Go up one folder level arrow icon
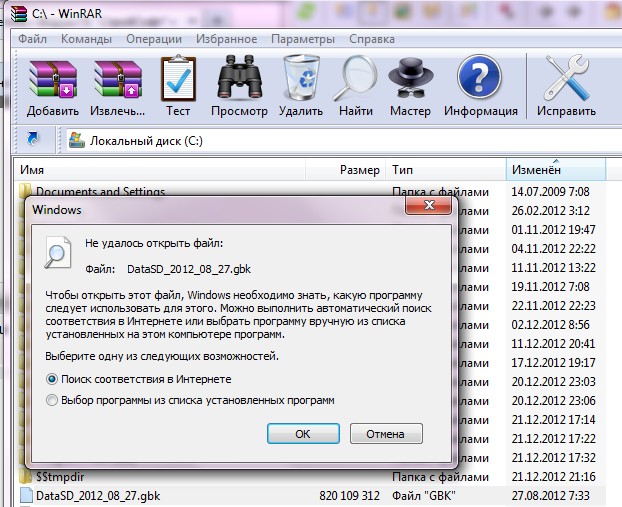The height and width of the screenshot is (507, 622). 33,139
